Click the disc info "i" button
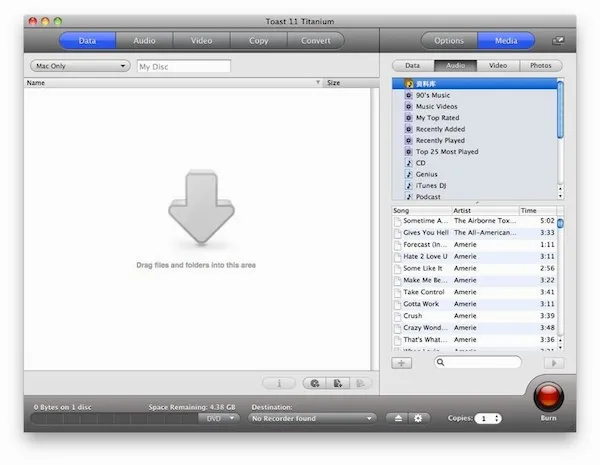The image size is (600, 465). (x=279, y=383)
